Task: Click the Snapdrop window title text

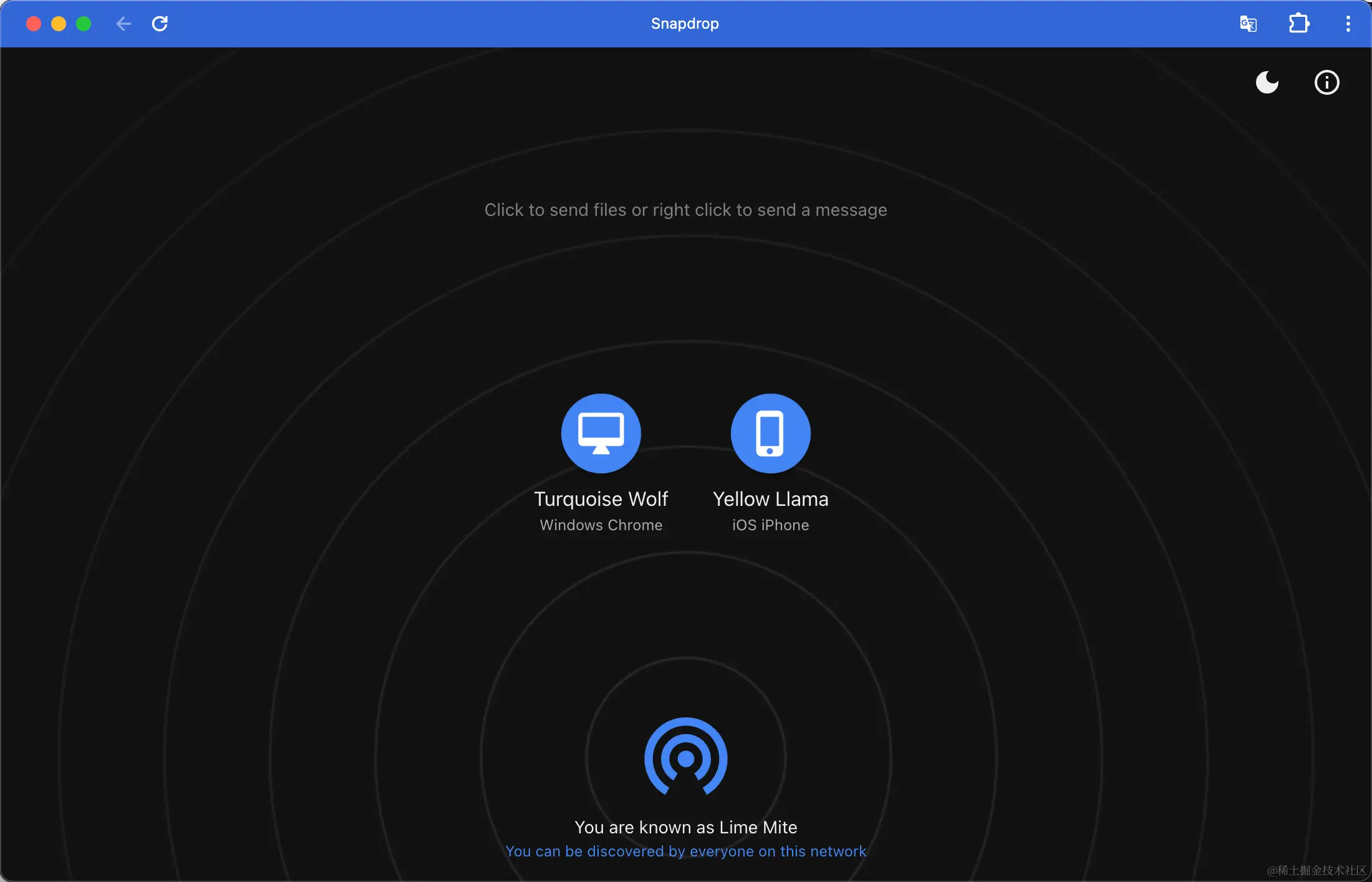Action: 685,24
